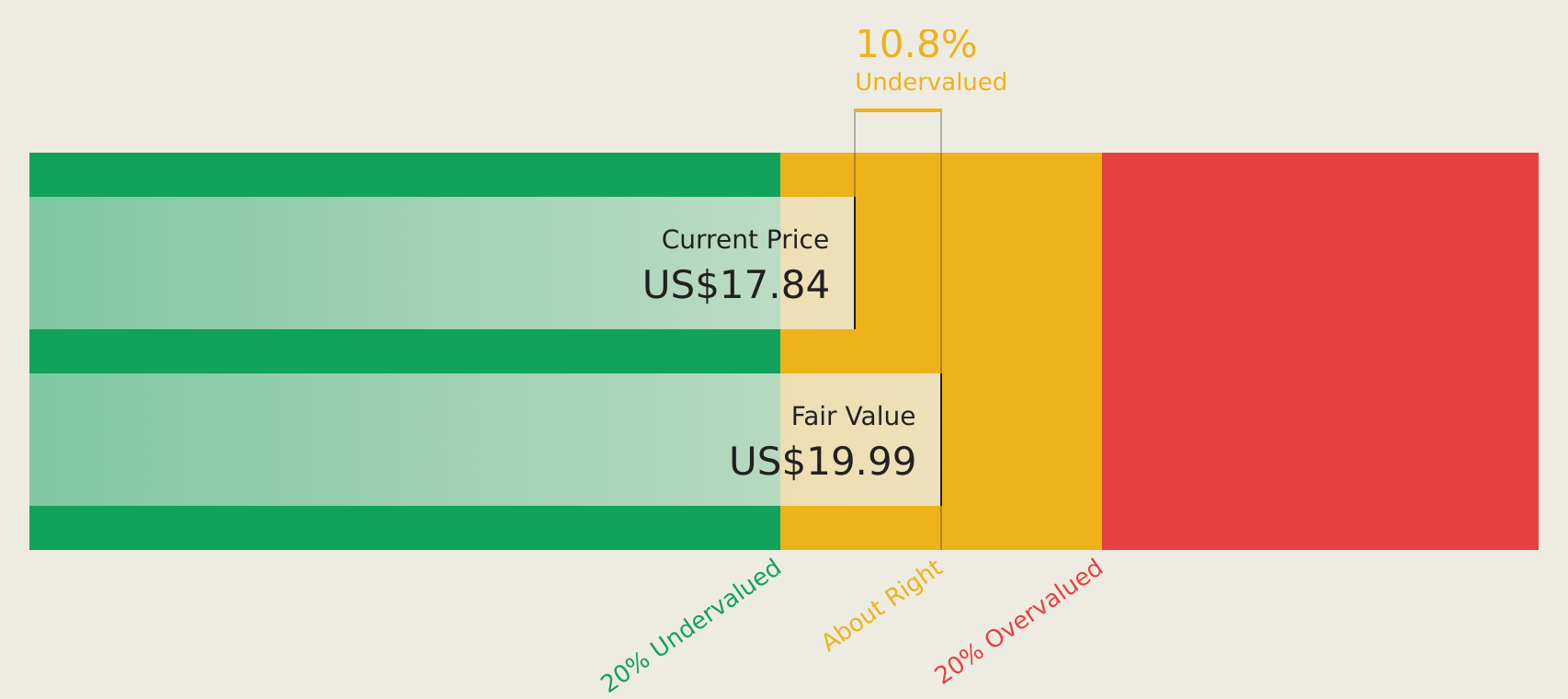Select the Fair Value label

[x=853, y=417]
